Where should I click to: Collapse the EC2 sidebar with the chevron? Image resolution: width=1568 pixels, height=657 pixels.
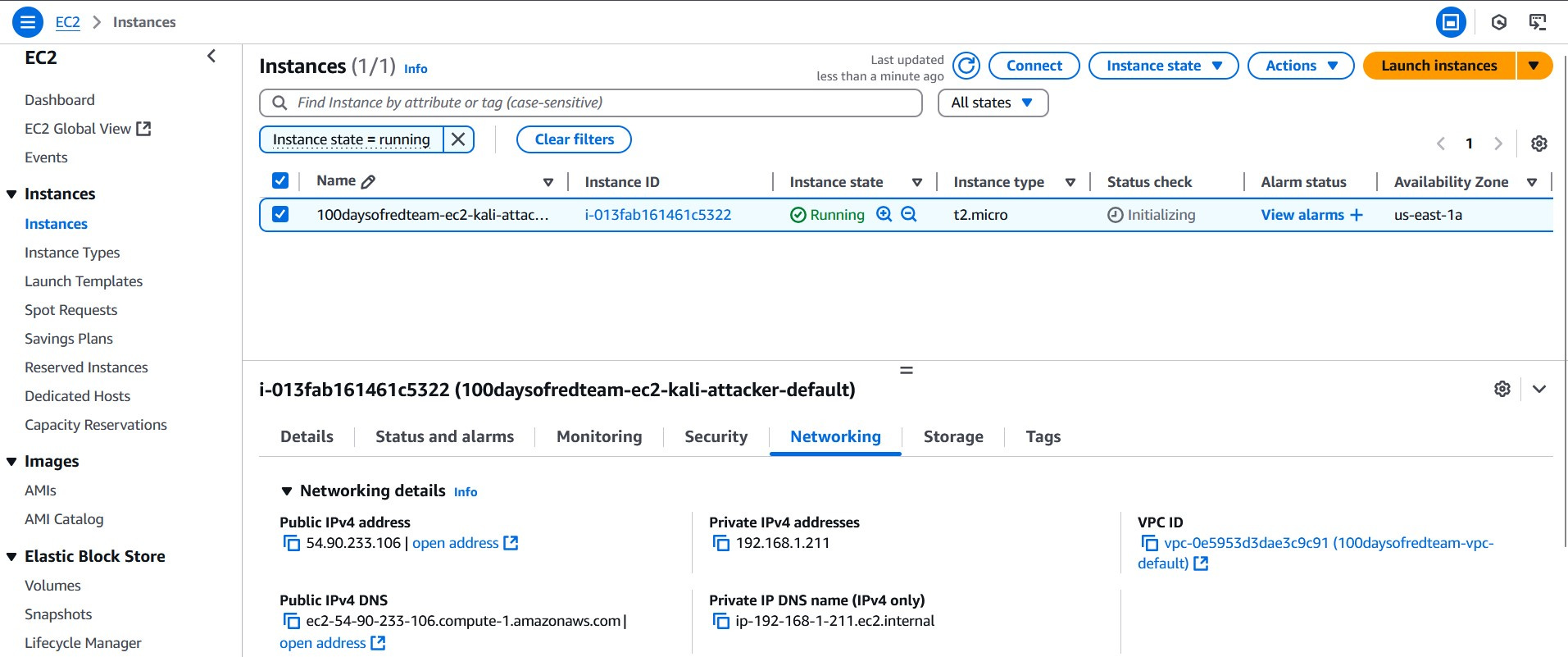click(x=211, y=56)
